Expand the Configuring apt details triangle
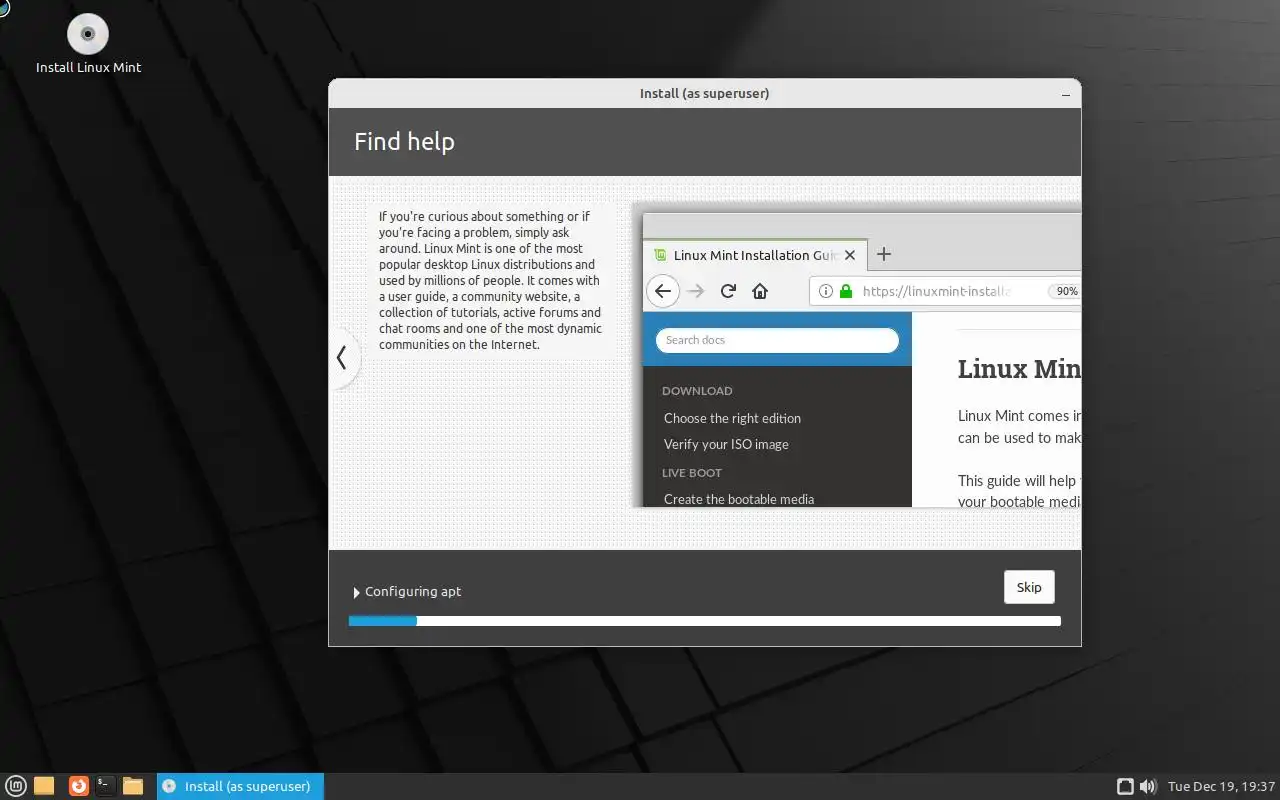 coord(356,592)
